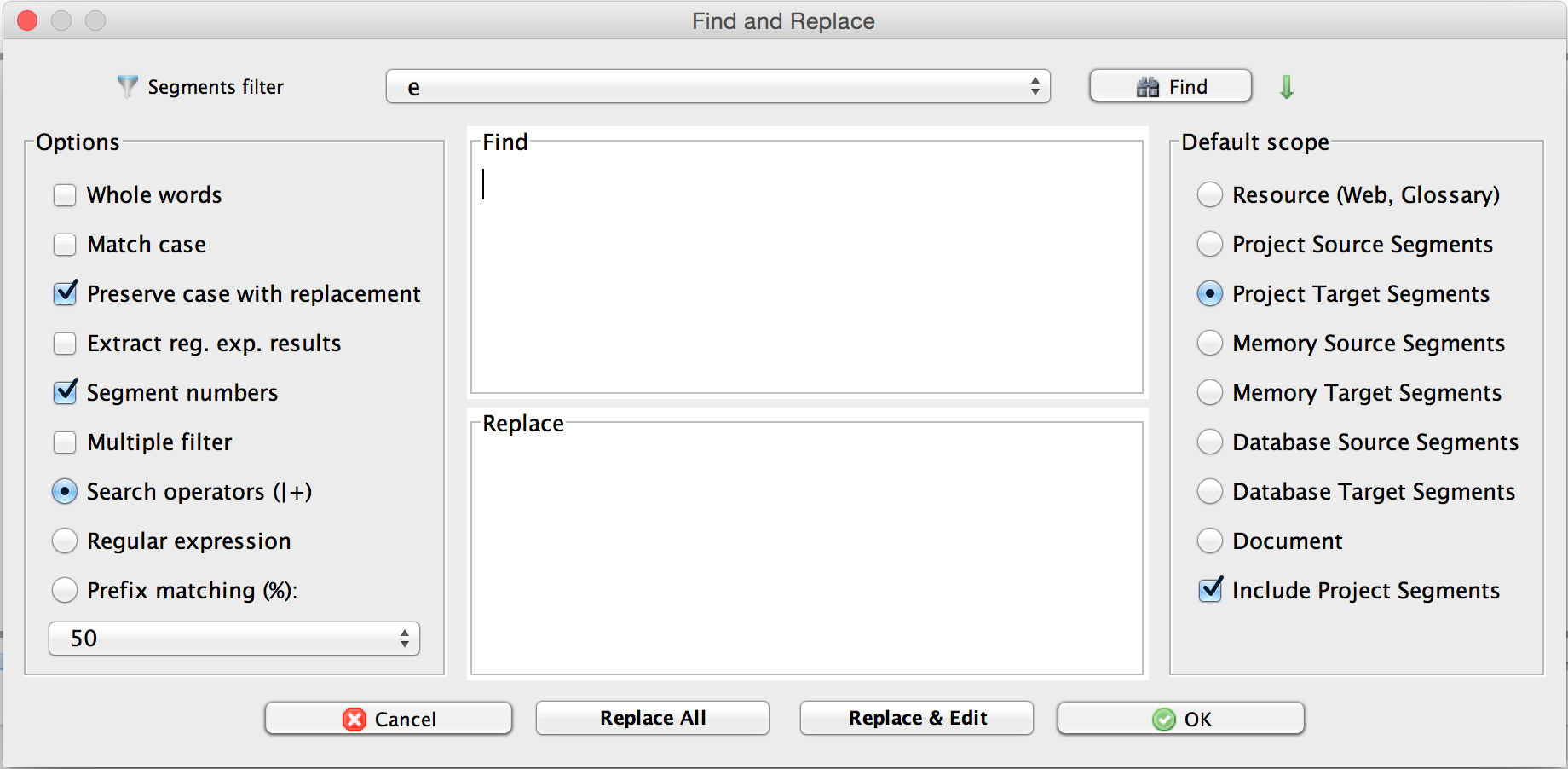The image size is (1568, 769).
Task: Enable Extract reg. exp. results
Action: (65, 344)
